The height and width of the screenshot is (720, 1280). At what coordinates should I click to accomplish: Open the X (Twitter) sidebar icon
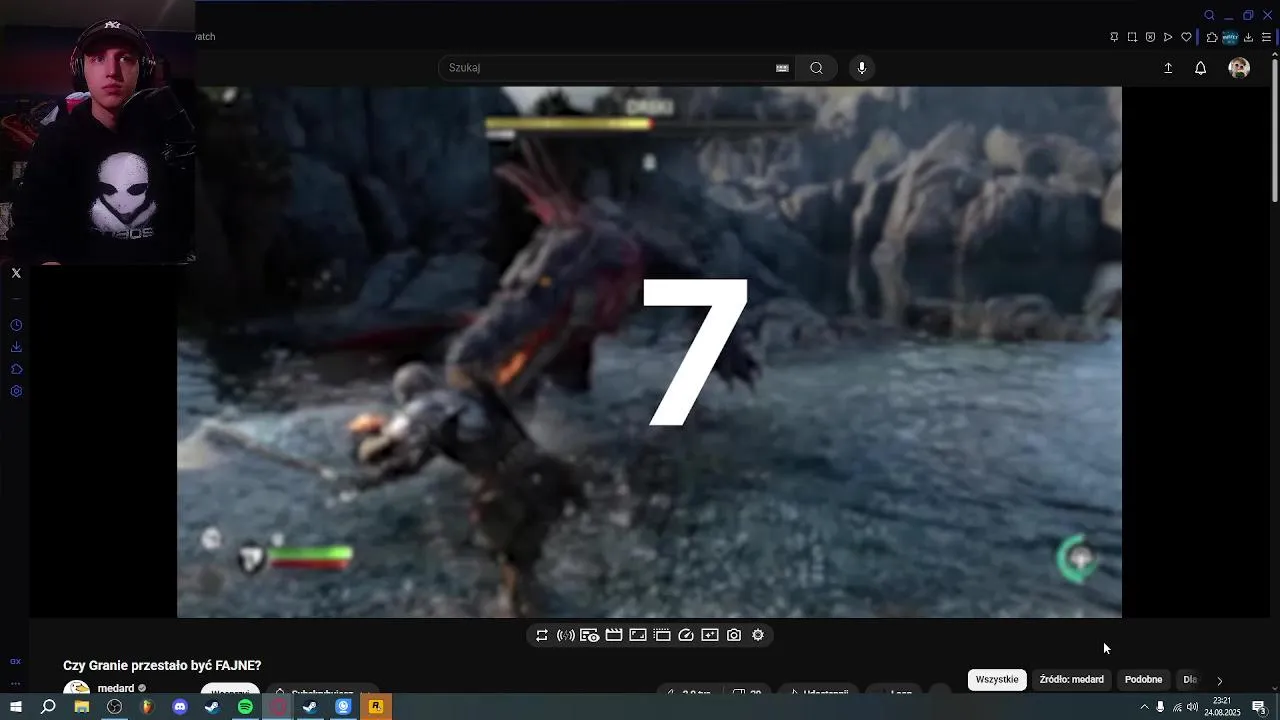pyautogui.click(x=16, y=273)
